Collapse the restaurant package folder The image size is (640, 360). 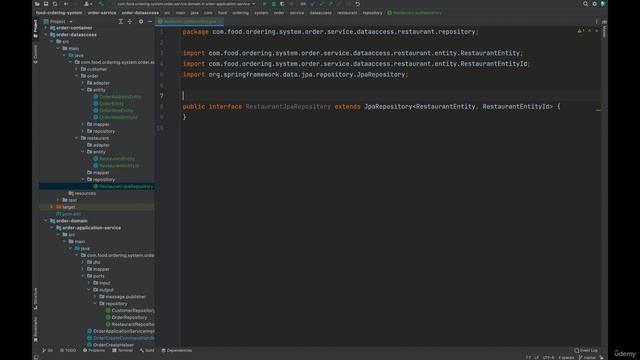[76, 138]
